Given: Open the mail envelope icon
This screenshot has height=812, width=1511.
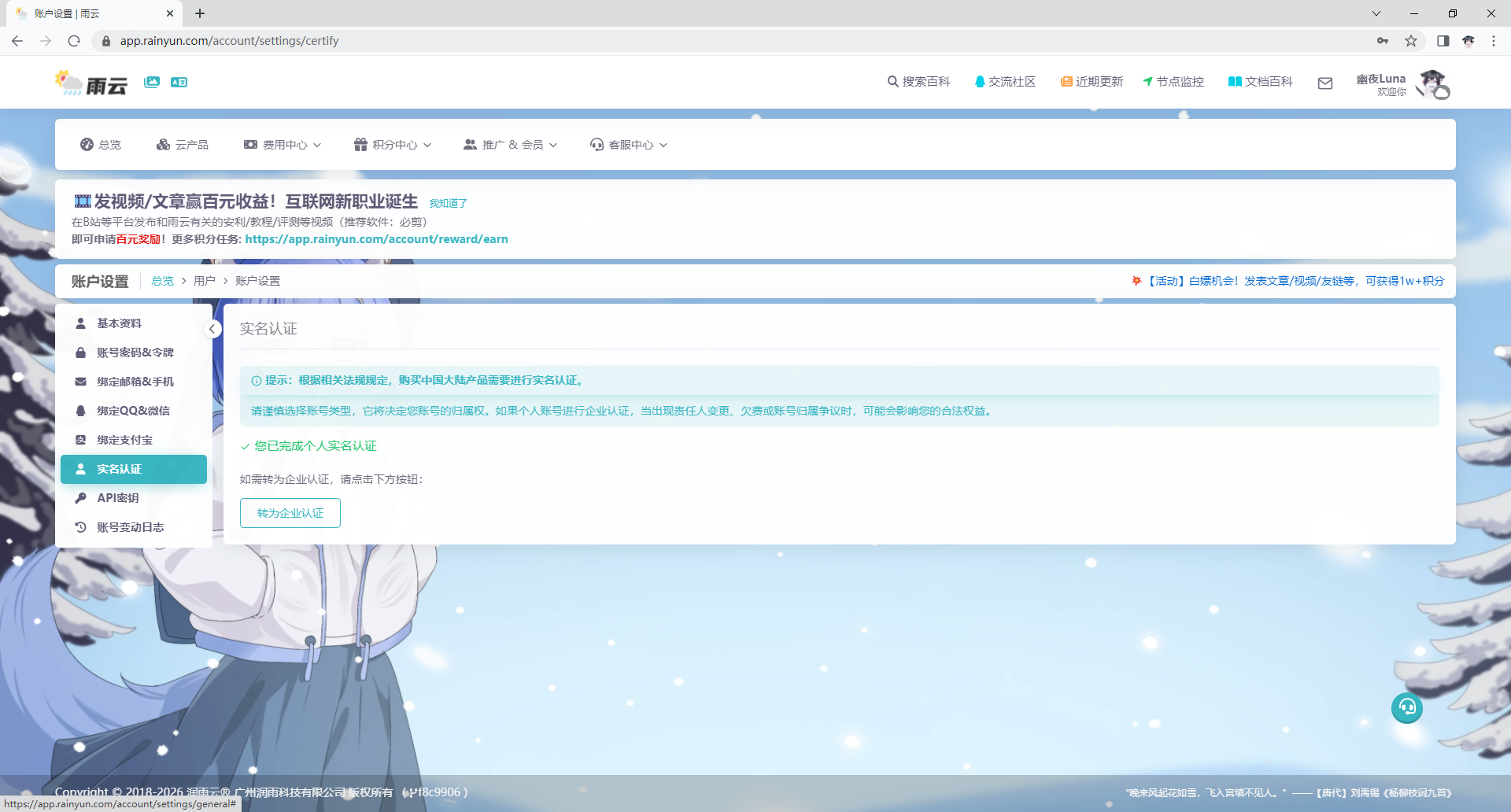Looking at the screenshot, I should 1325,83.
